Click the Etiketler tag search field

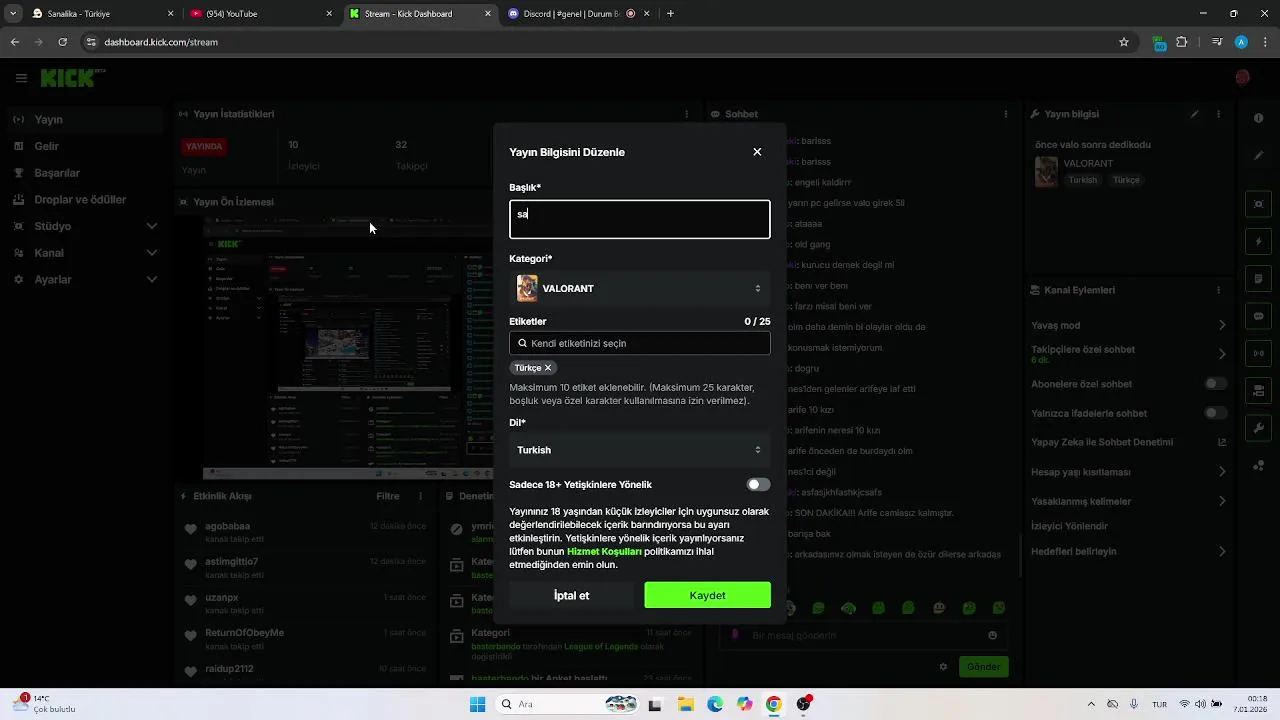pyautogui.click(x=640, y=343)
